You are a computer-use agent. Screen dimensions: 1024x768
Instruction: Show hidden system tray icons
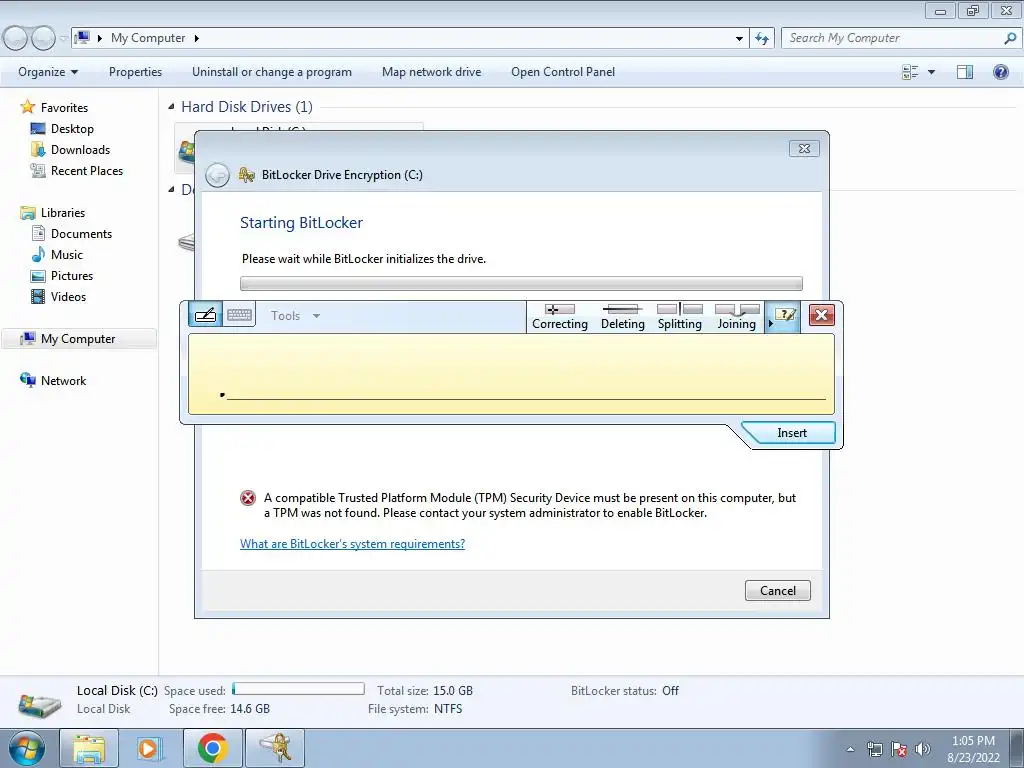coord(850,749)
